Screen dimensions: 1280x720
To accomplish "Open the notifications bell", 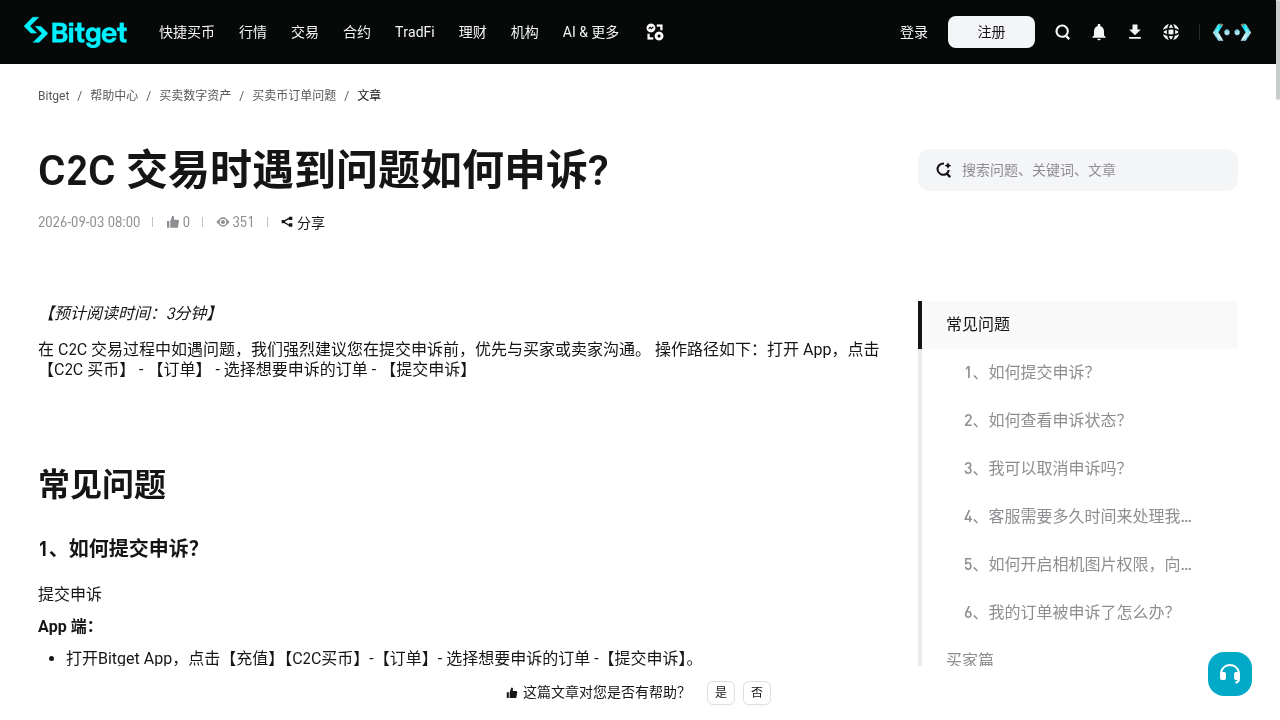I will coord(1099,32).
